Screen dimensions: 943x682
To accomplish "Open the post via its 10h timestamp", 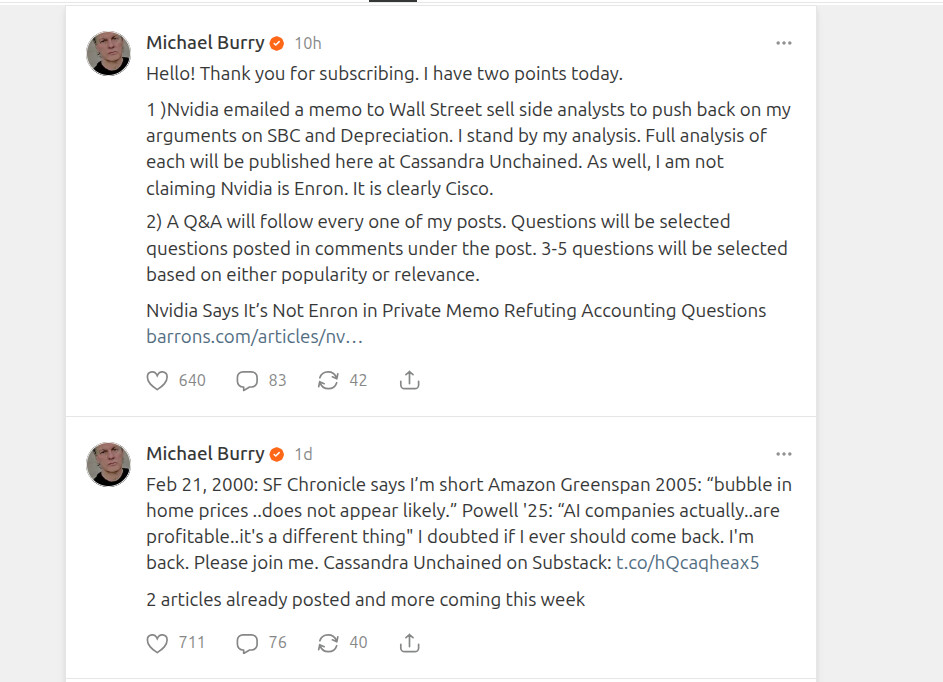I will [308, 43].
